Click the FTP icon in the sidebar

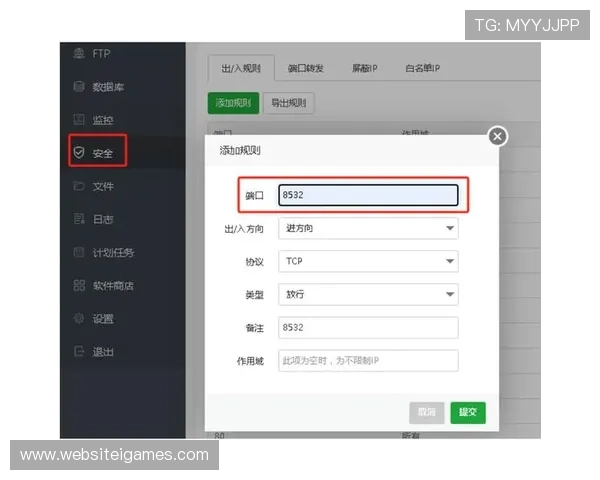click(x=78, y=53)
